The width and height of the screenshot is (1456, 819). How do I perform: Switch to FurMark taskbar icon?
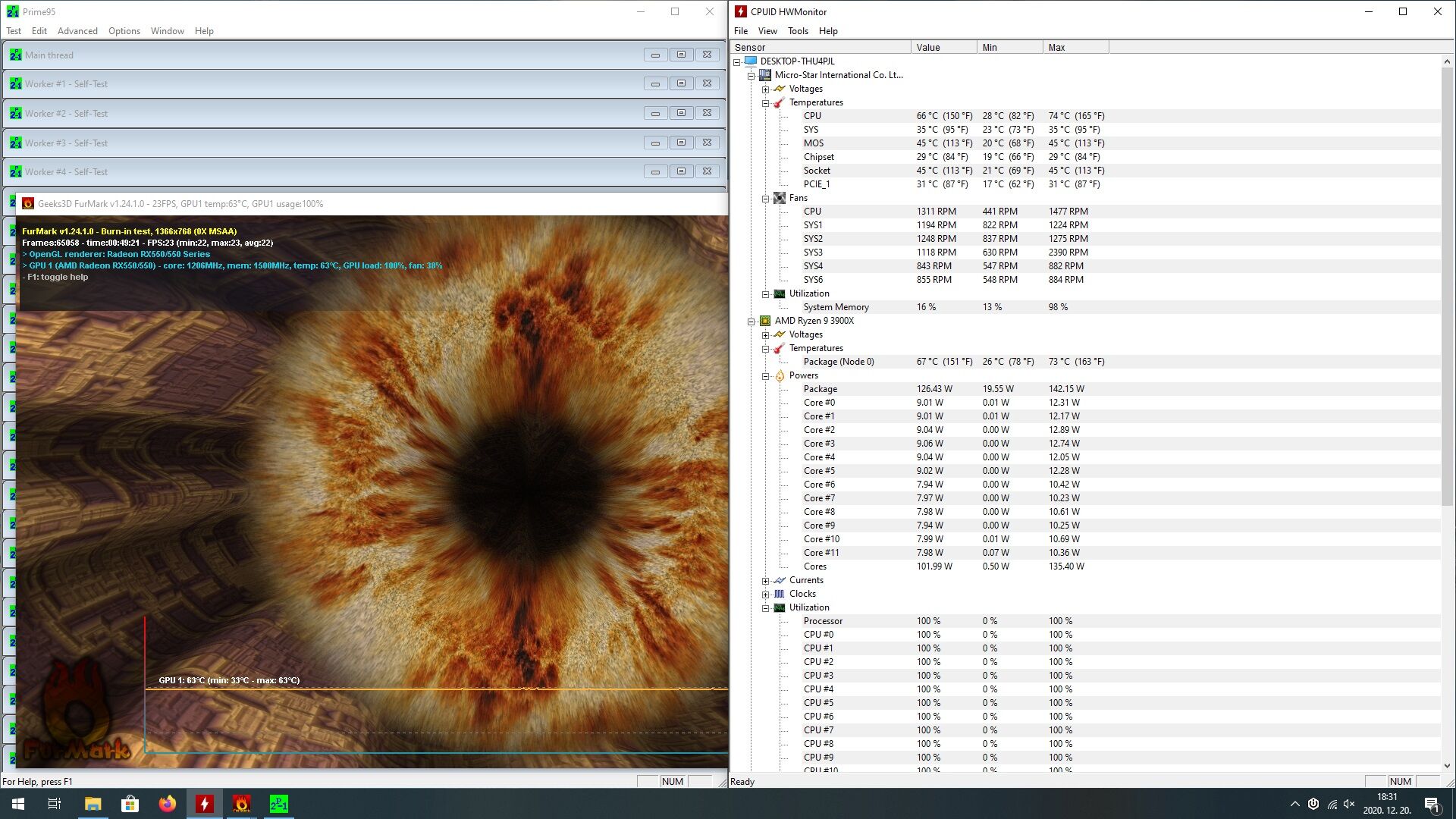[241, 804]
